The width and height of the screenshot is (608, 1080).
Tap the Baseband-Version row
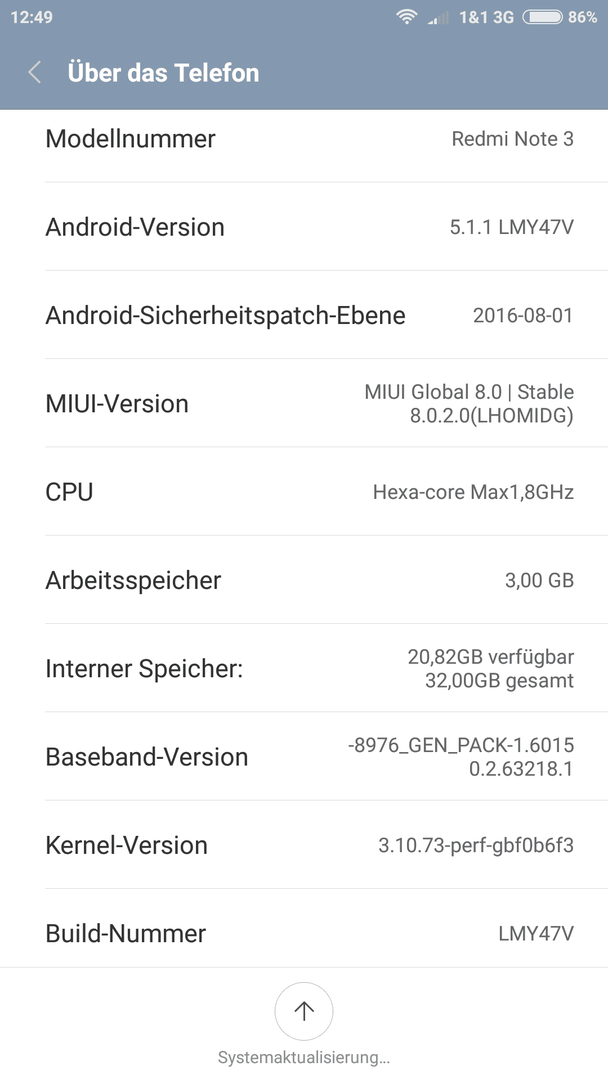[304, 756]
